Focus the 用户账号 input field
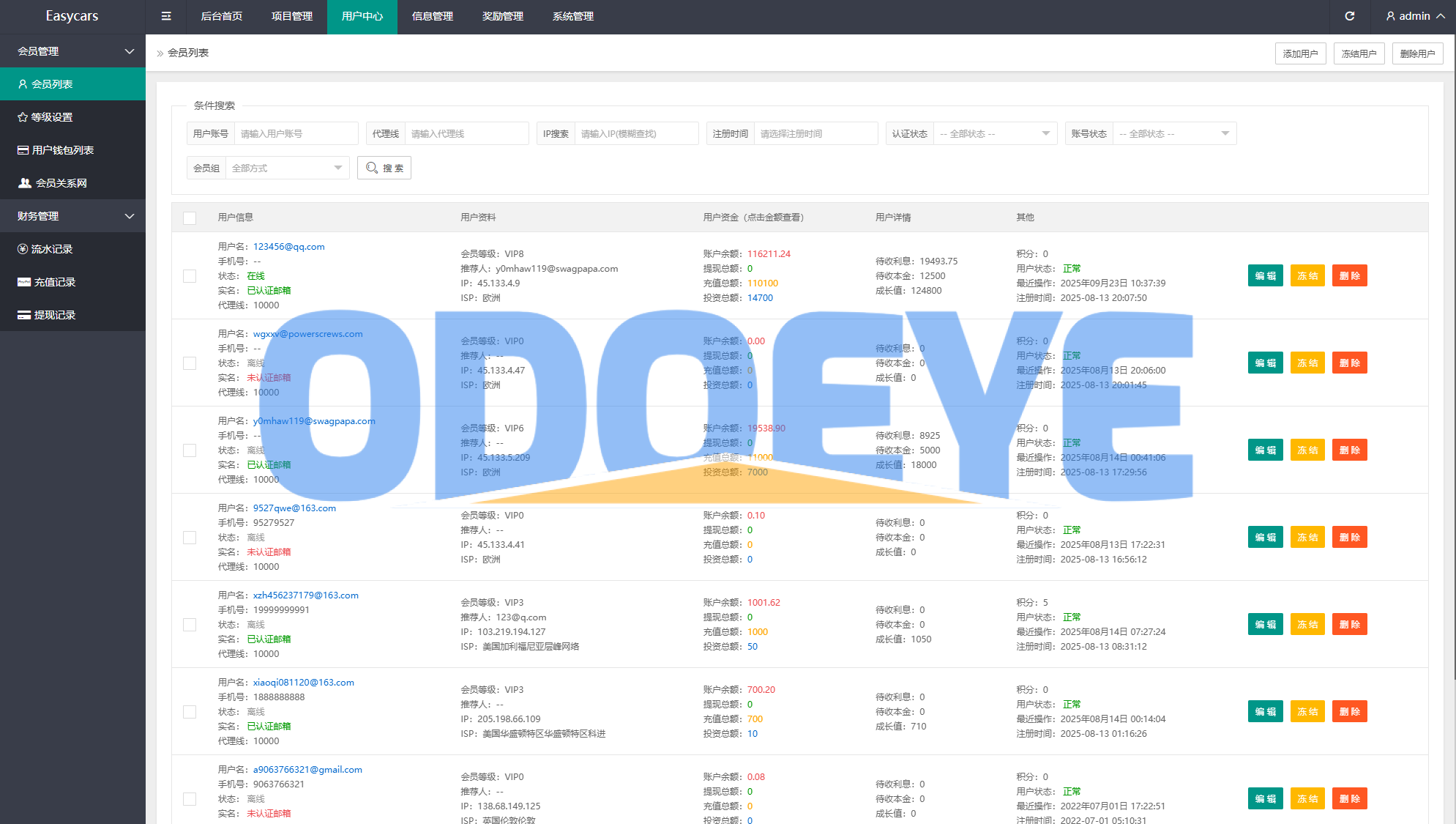Image resolution: width=1456 pixels, height=824 pixels. pyautogui.click(x=296, y=134)
